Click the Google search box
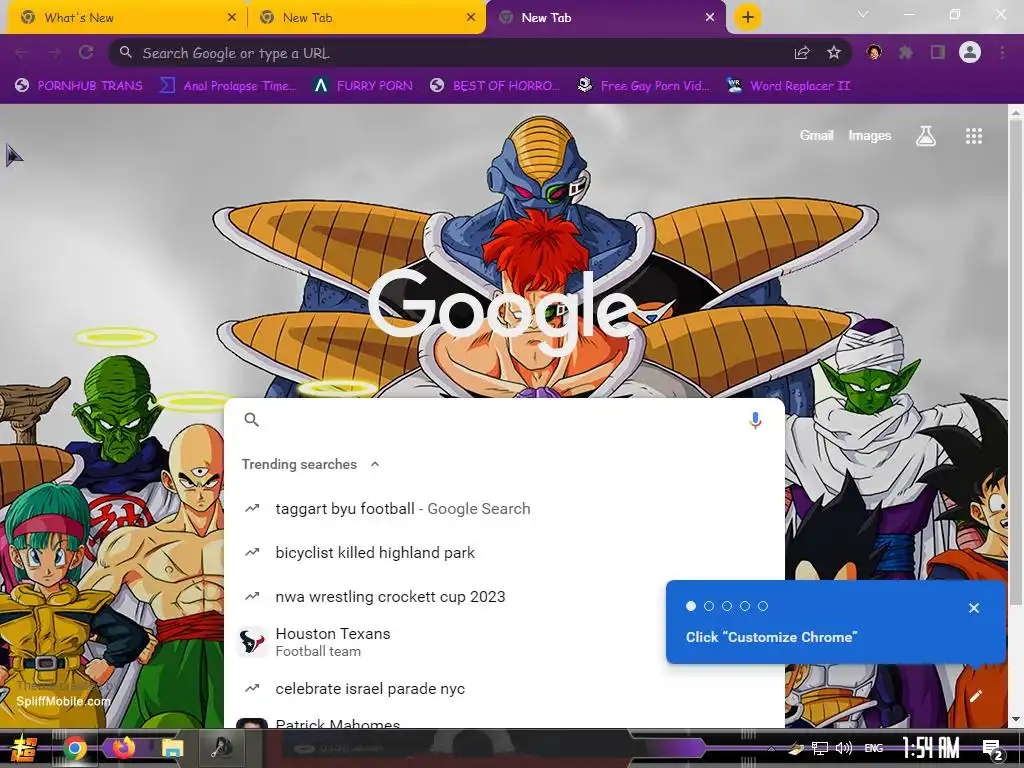This screenshot has width=1024, height=768. (x=503, y=420)
